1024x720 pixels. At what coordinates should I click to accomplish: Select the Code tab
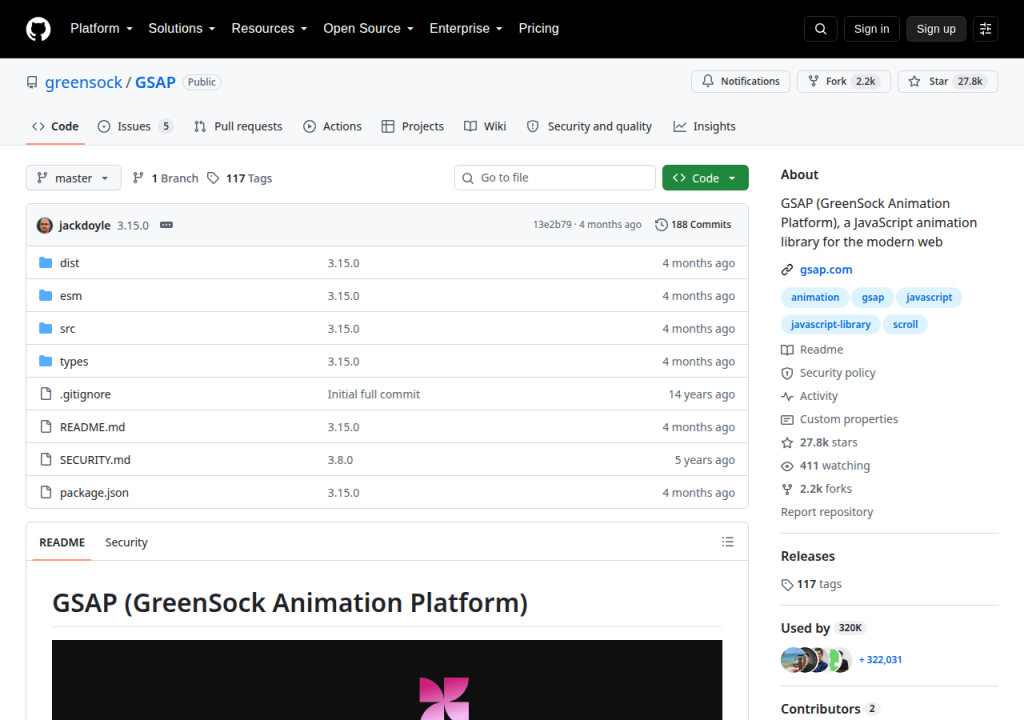click(56, 126)
